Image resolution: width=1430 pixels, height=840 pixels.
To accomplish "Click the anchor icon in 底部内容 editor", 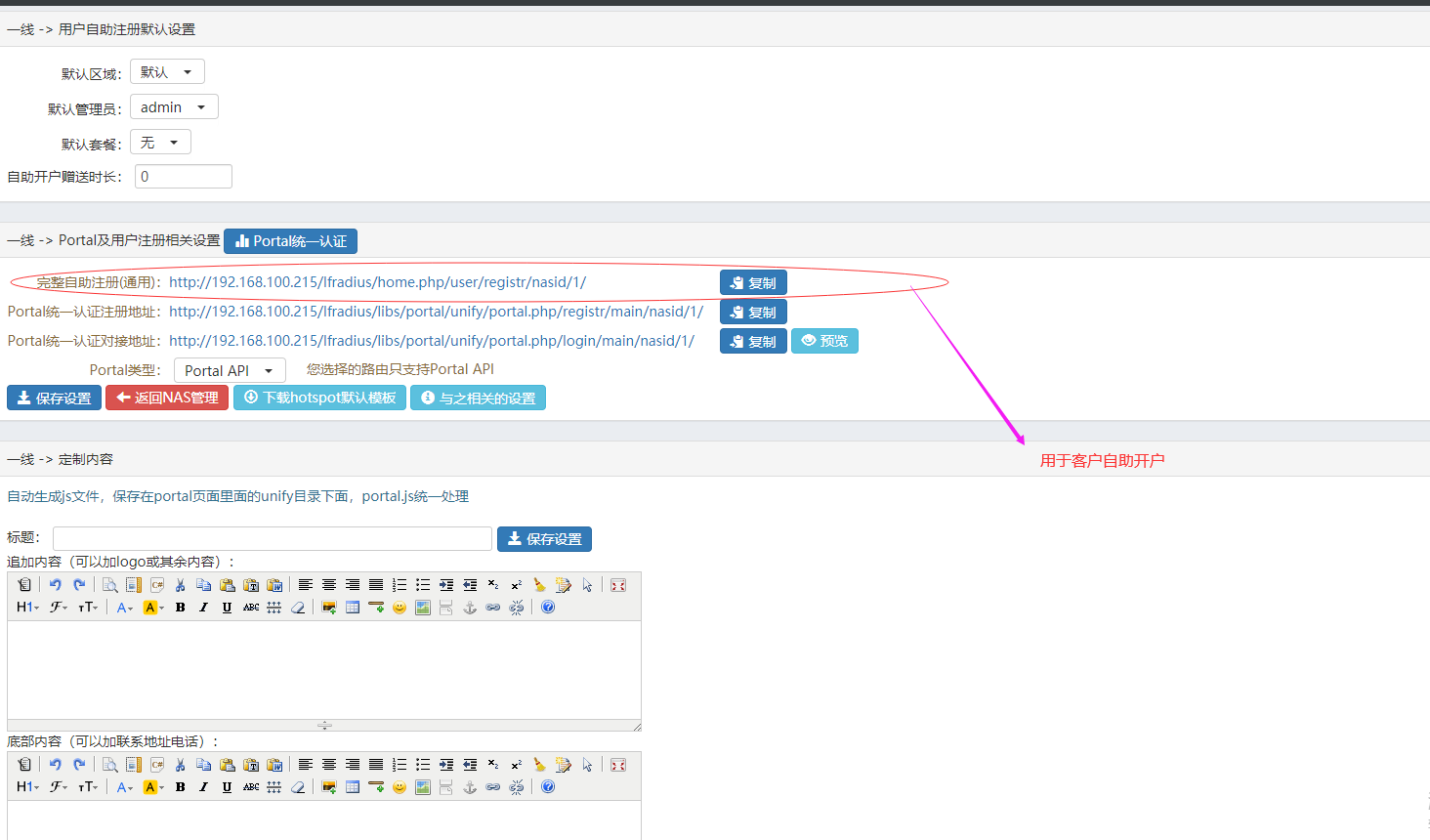I will pyautogui.click(x=470, y=787).
